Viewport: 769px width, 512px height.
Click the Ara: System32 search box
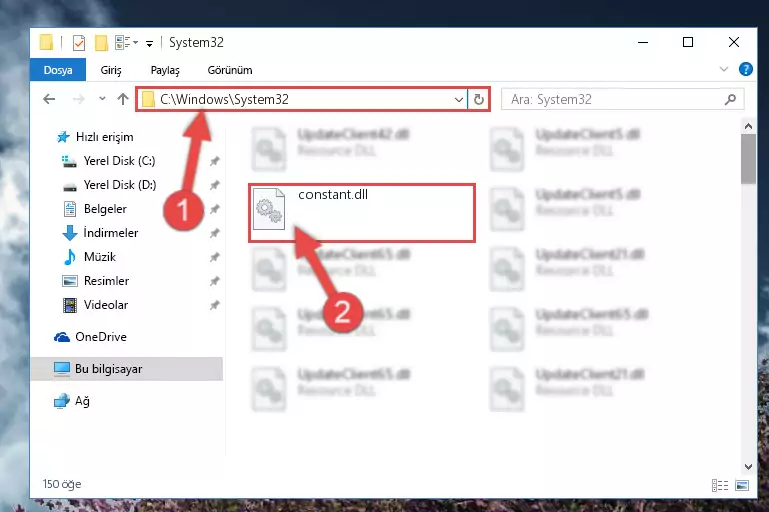[622, 100]
